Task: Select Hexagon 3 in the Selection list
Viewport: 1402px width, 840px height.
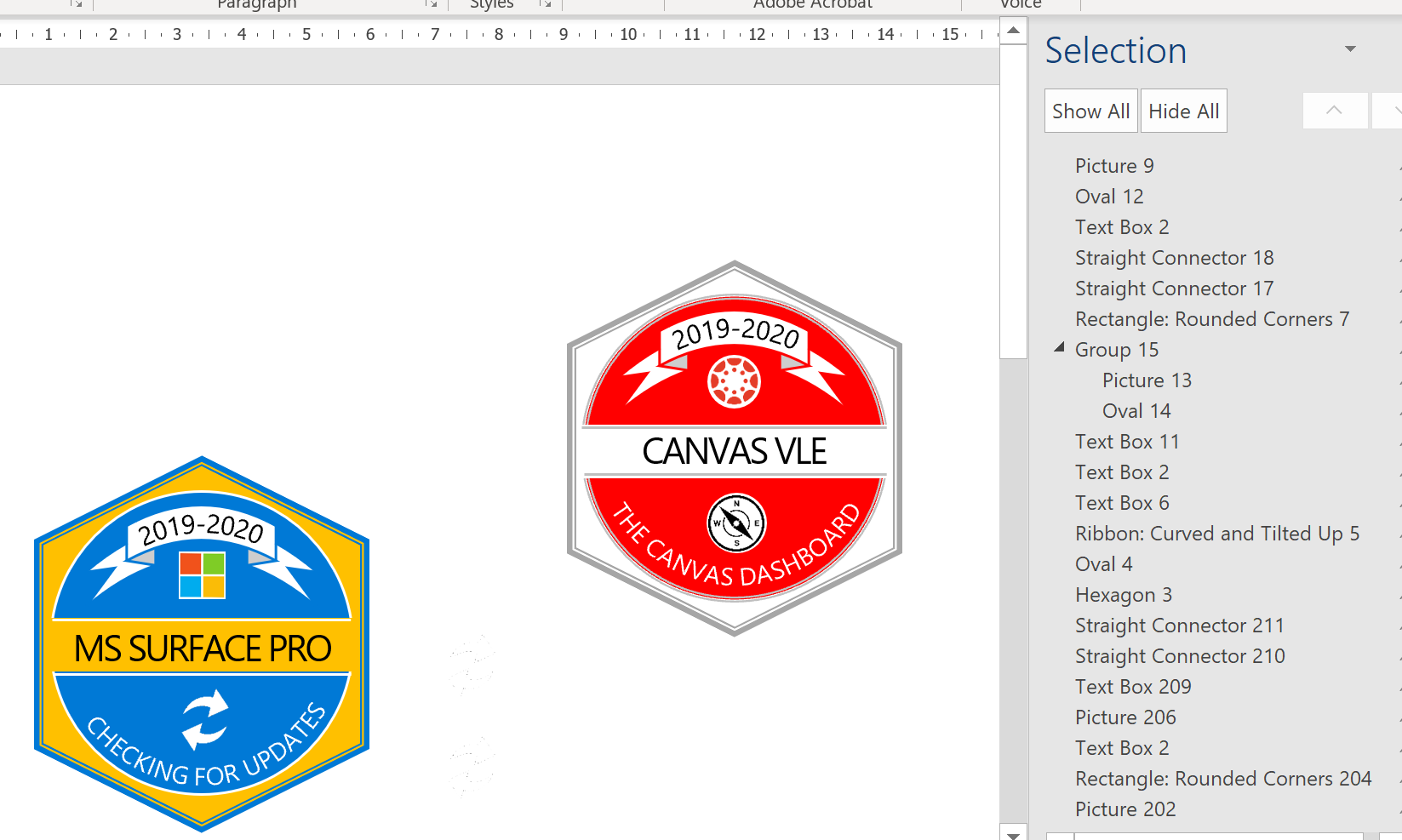Action: (x=1124, y=595)
